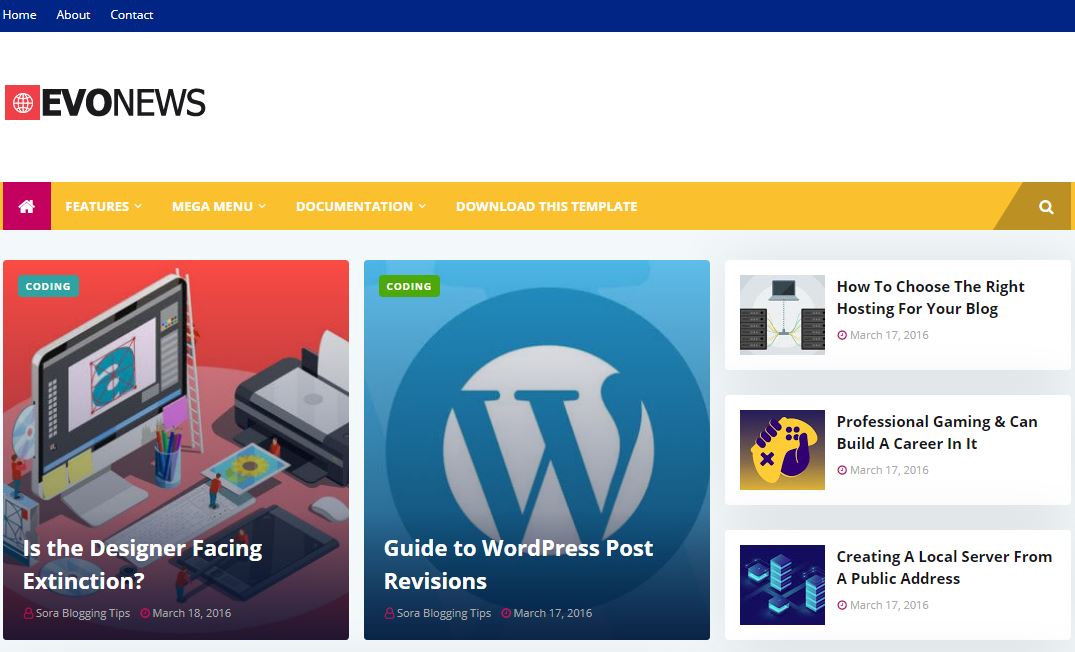Open the gaming controller post thumbnail
Image resolution: width=1075 pixels, height=652 pixels.
coord(782,450)
